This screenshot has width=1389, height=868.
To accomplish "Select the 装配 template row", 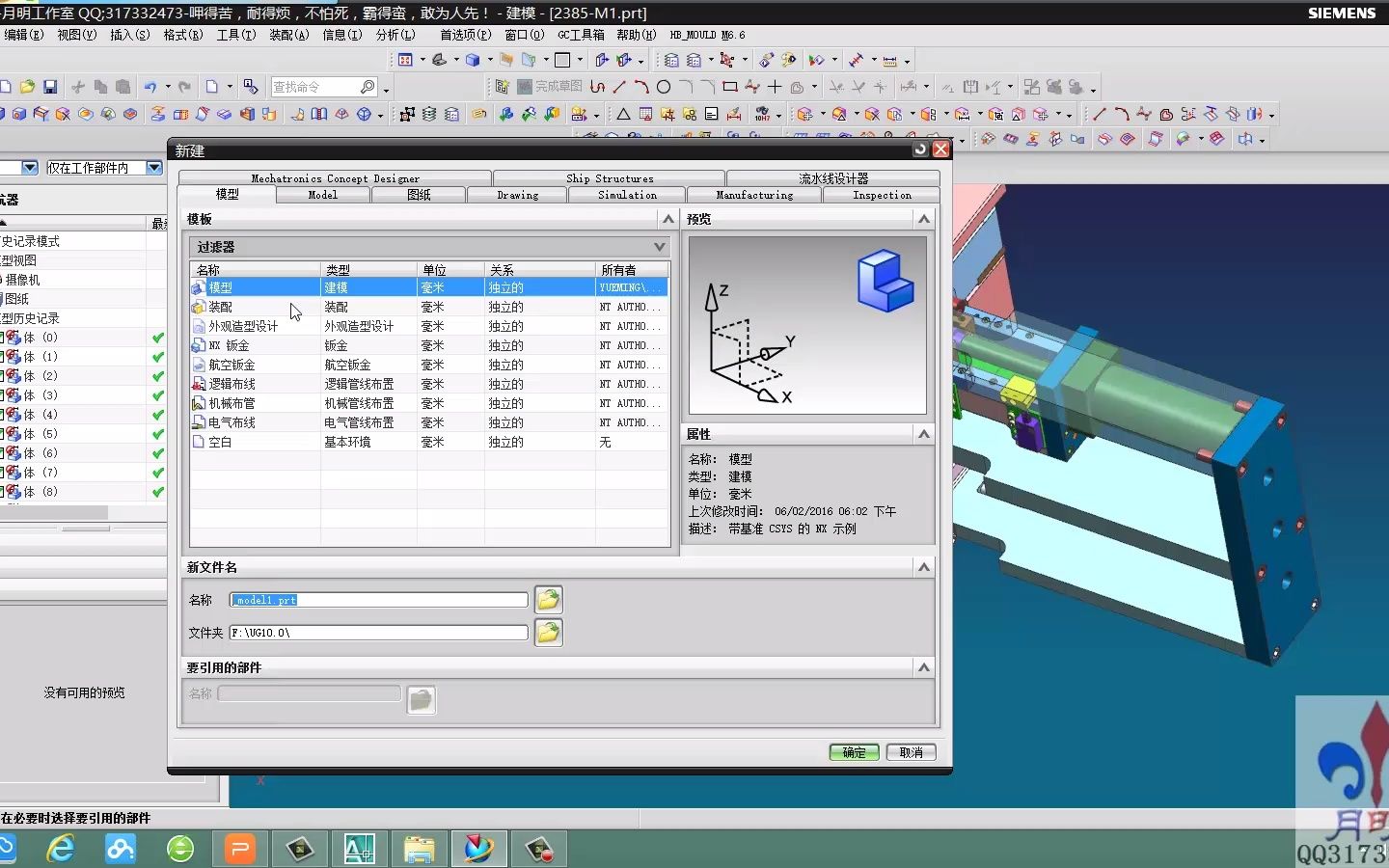I will pos(428,307).
